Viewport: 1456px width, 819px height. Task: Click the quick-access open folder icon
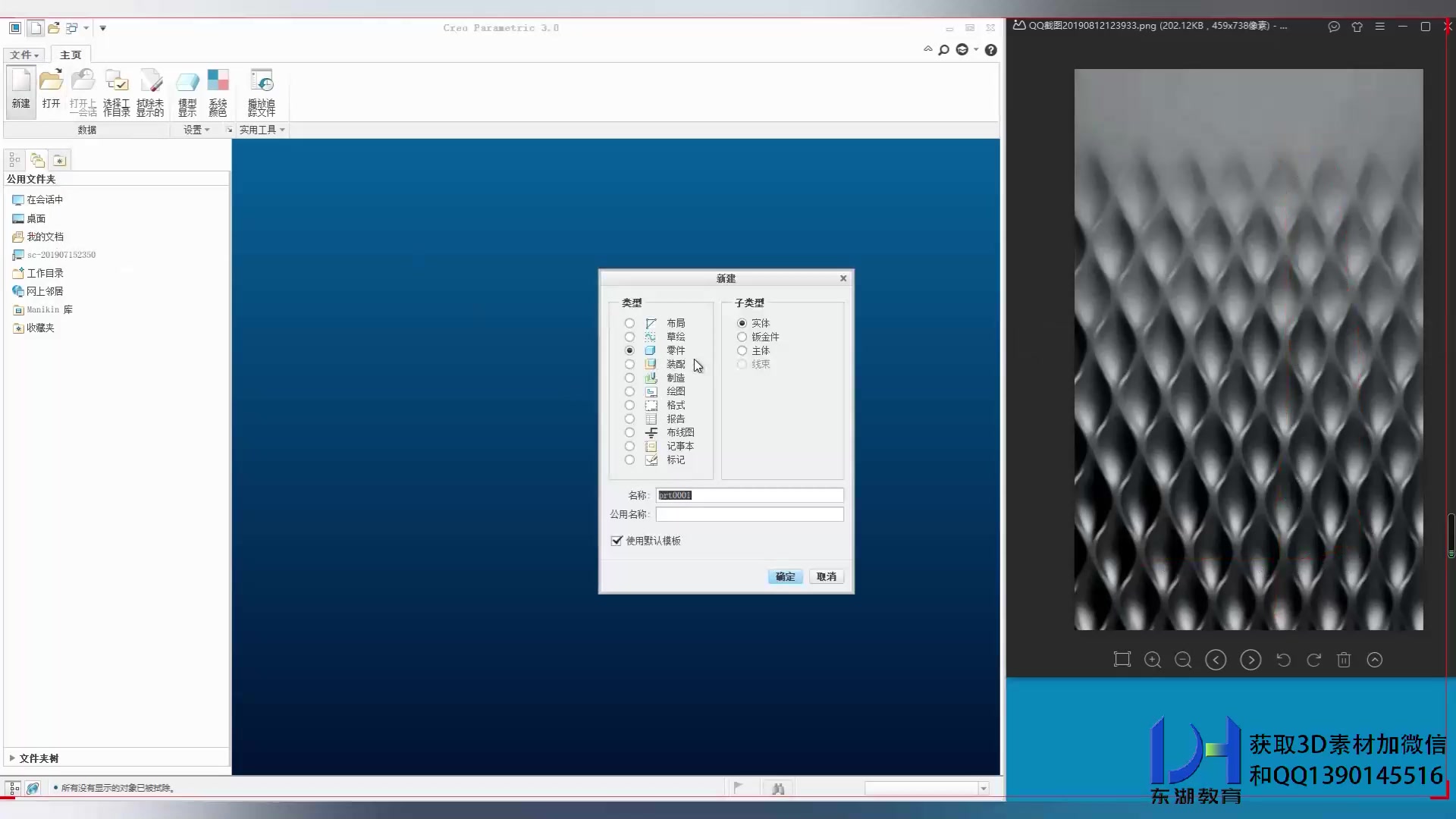[x=53, y=28]
